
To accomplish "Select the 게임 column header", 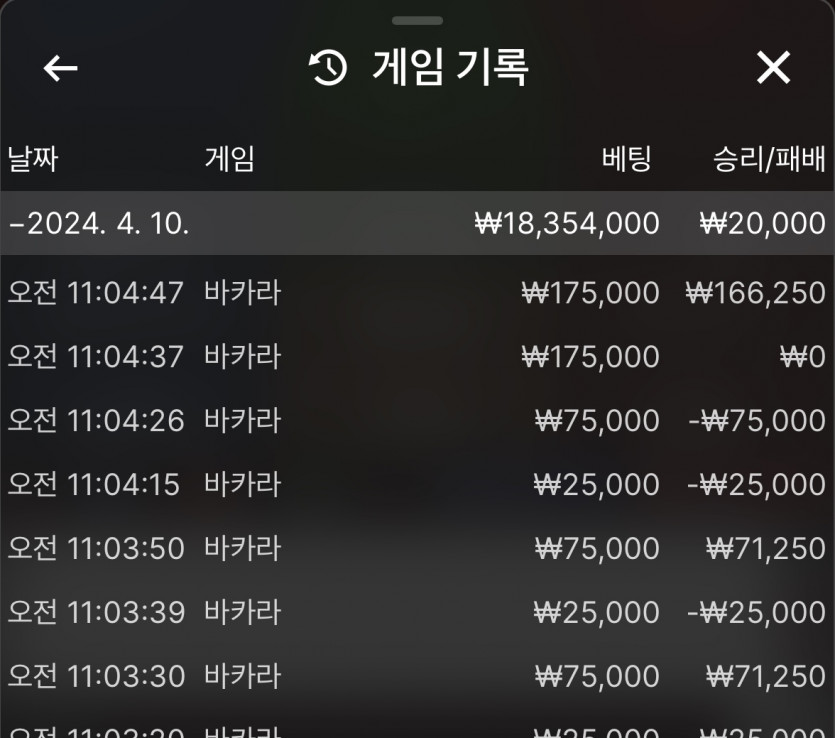I will click(230, 159).
